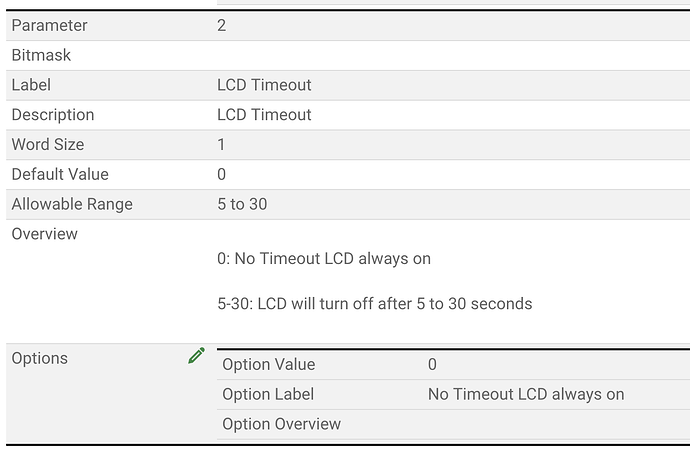Click Option Label text No Timeout LCD always on
The height and width of the screenshot is (450, 690).
pos(526,395)
